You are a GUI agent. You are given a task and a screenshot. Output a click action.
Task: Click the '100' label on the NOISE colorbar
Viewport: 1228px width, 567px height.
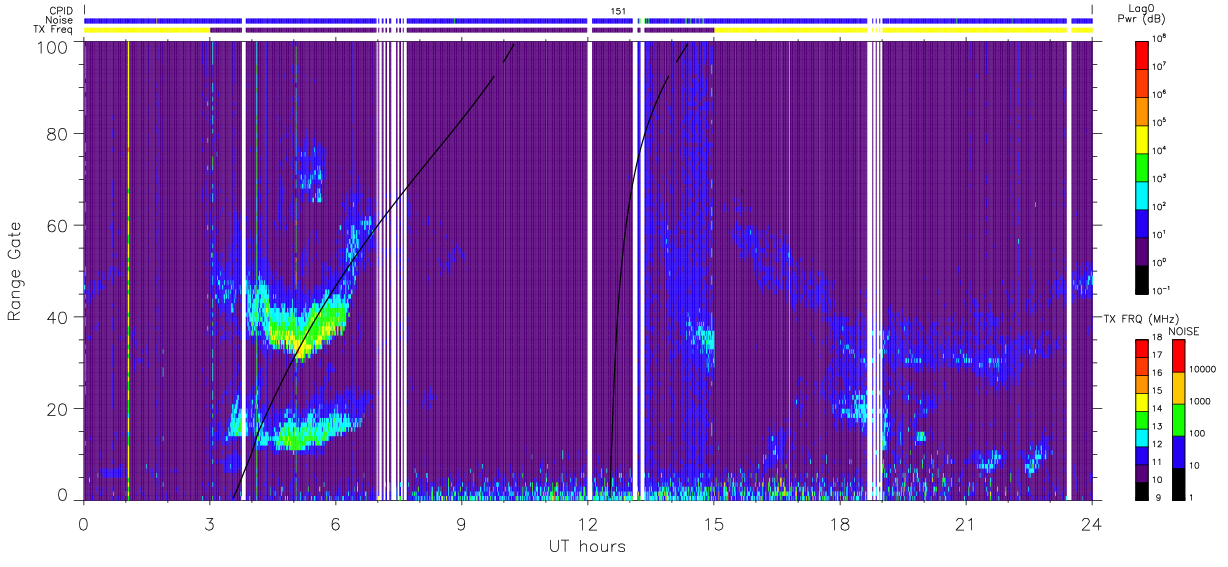click(x=1198, y=435)
